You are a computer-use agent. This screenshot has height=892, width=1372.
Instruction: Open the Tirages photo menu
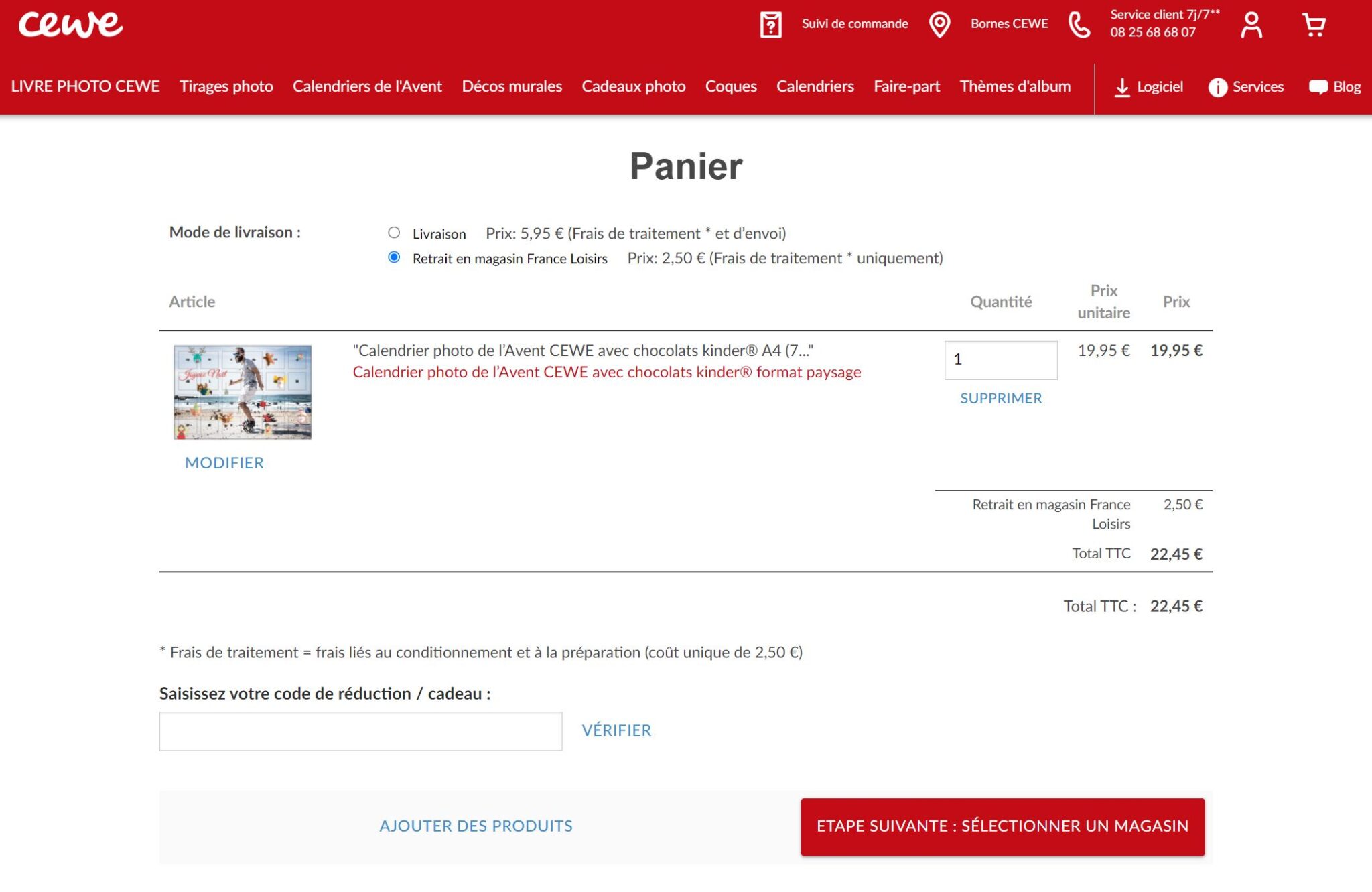click(226, 86)
